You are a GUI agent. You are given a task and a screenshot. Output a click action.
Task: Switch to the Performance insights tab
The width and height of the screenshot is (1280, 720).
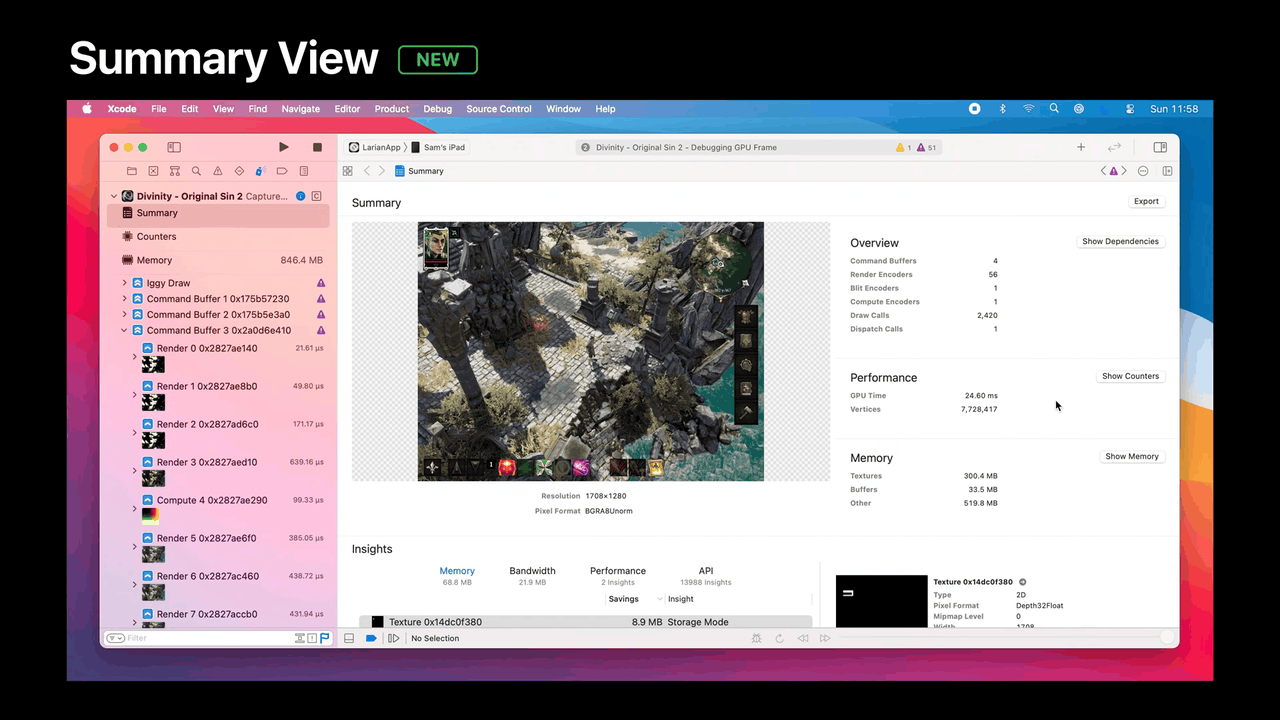coord(618,575)
